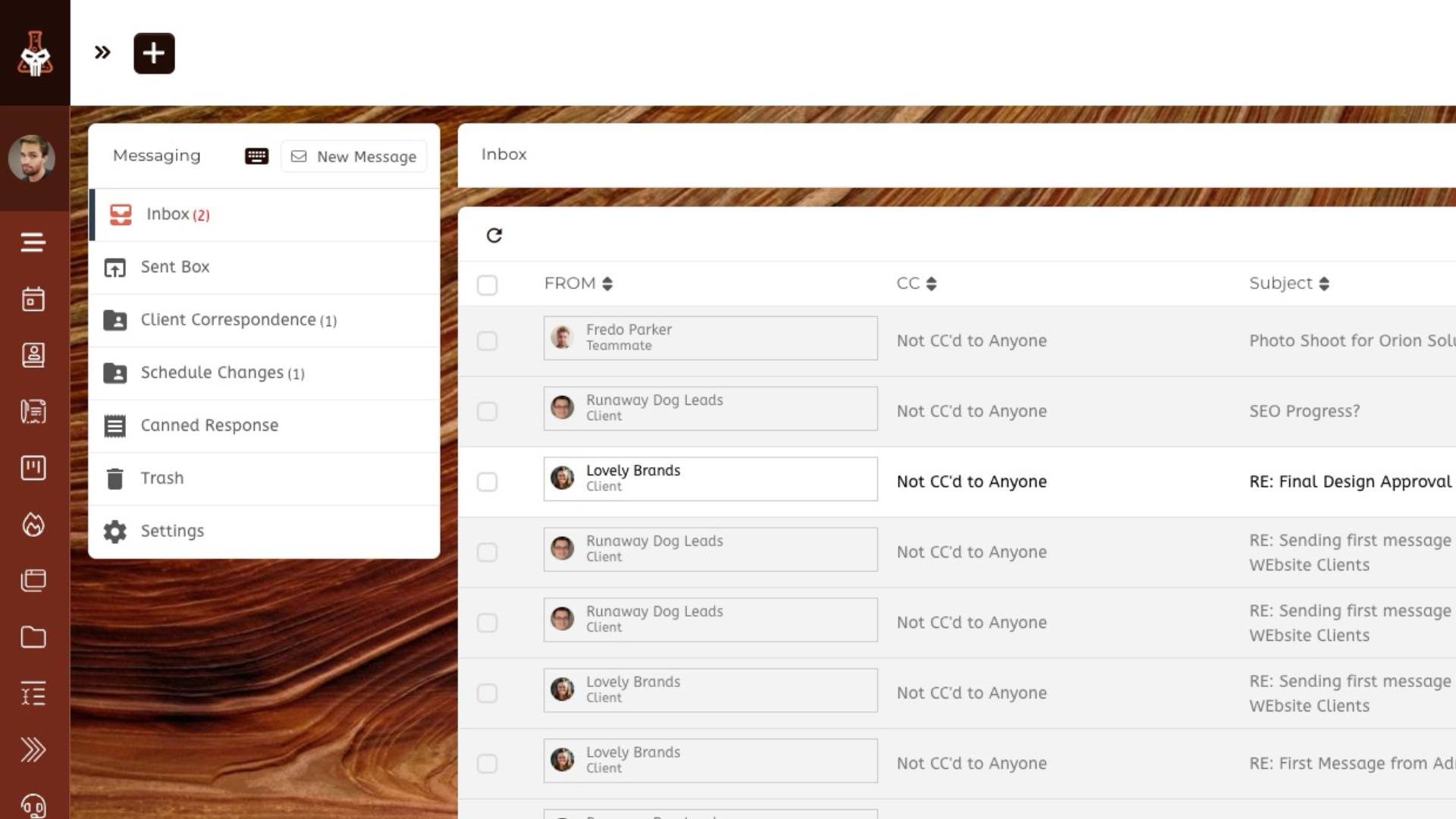Click the flame icon in left sidebar

click(x=33, y=525)
